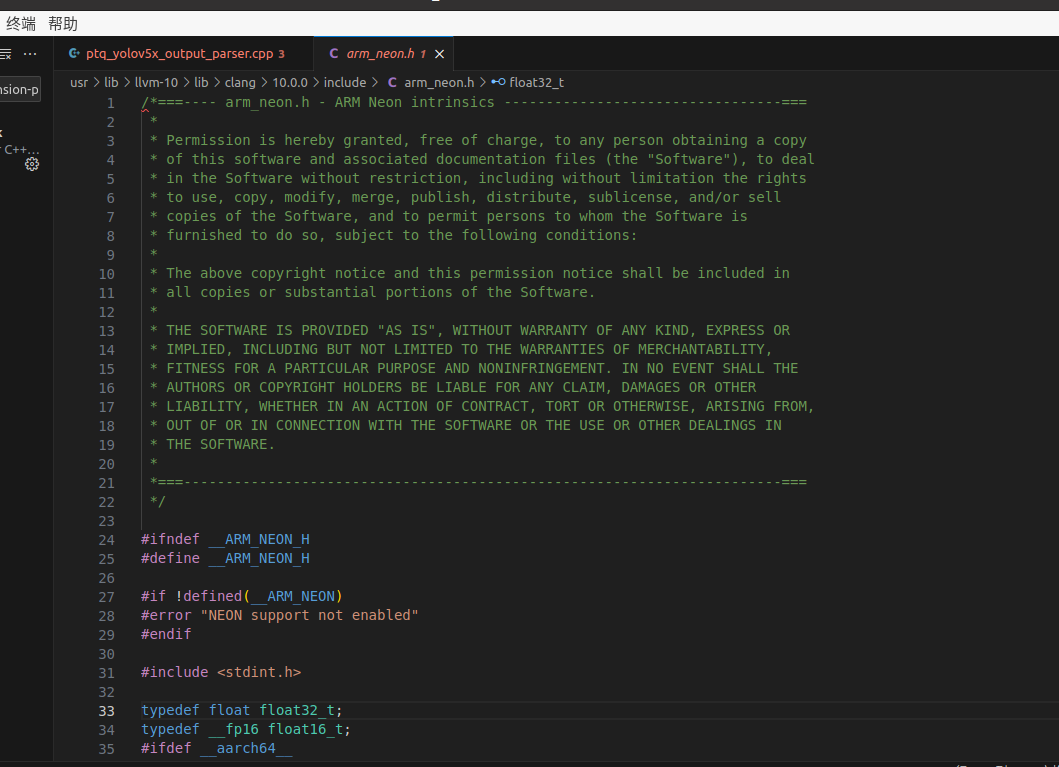Click 'THE SOFTWARE.' comment on line 19
Screen dimensions: 1059x767
tap(221, 444)
